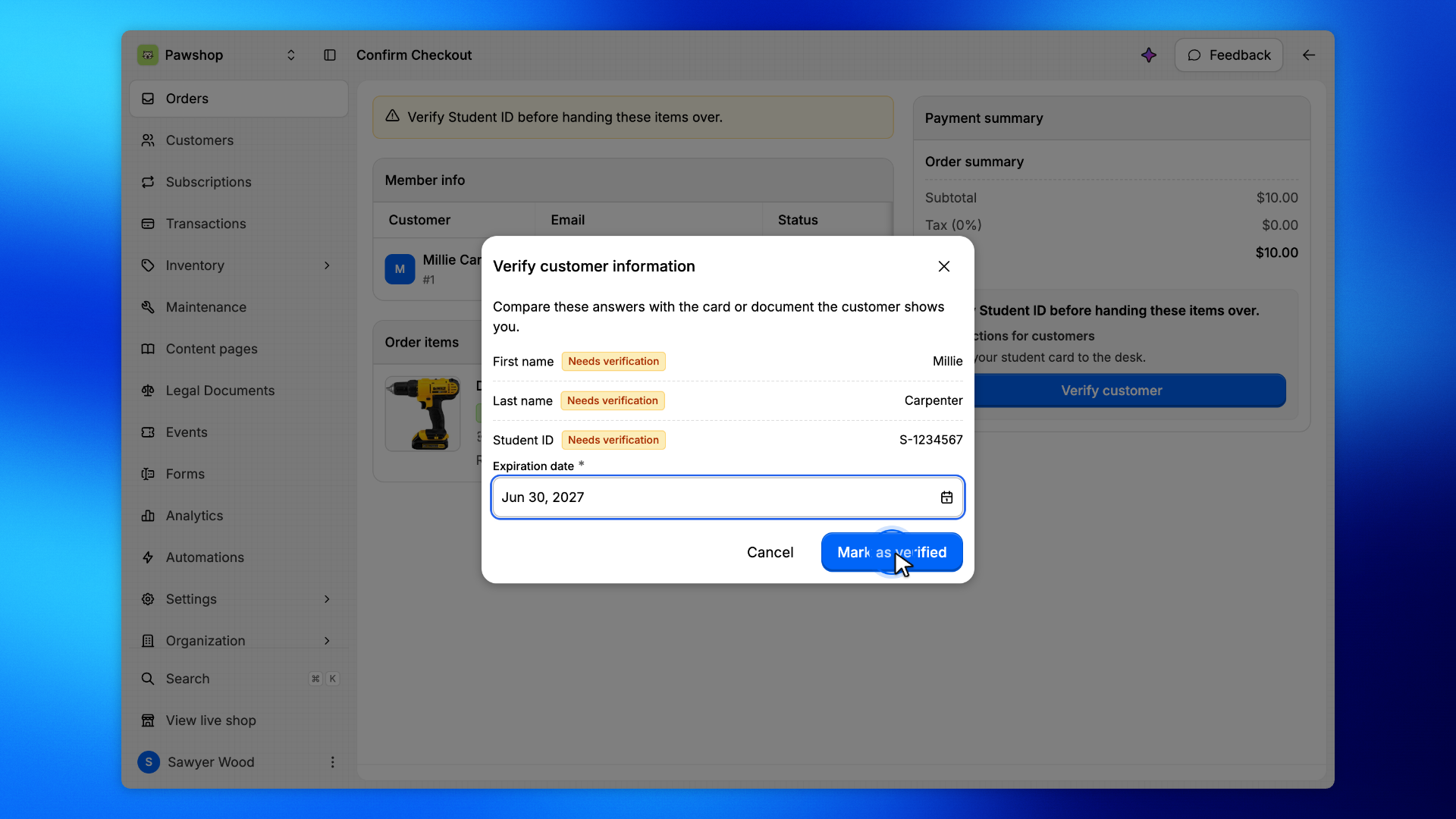Open the Pawshop workspace switcher chevrons
1456x819 pixels.
tap(290, 55)
